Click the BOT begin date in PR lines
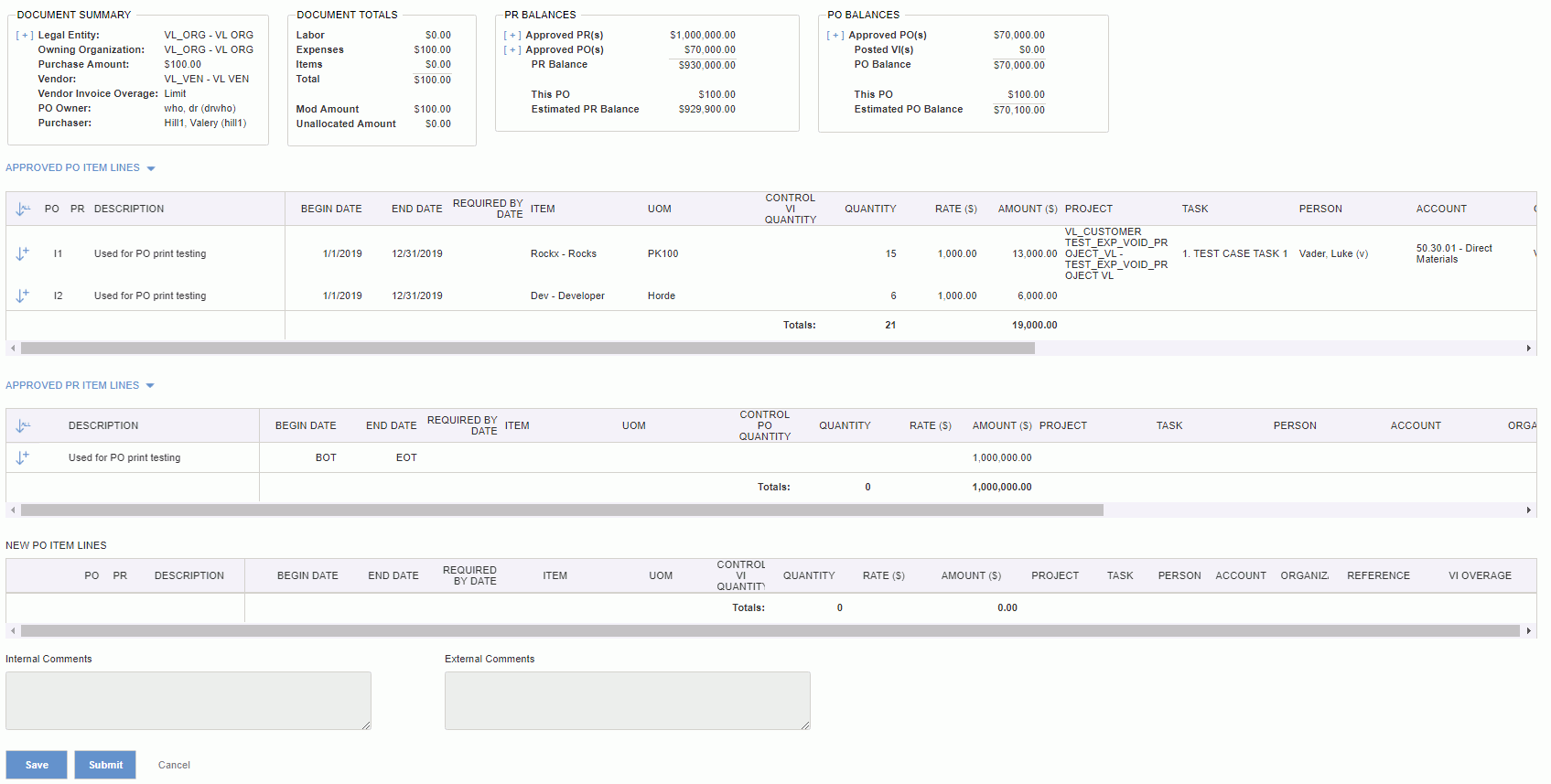This screenshot has height=784, width=1551. 326,458
